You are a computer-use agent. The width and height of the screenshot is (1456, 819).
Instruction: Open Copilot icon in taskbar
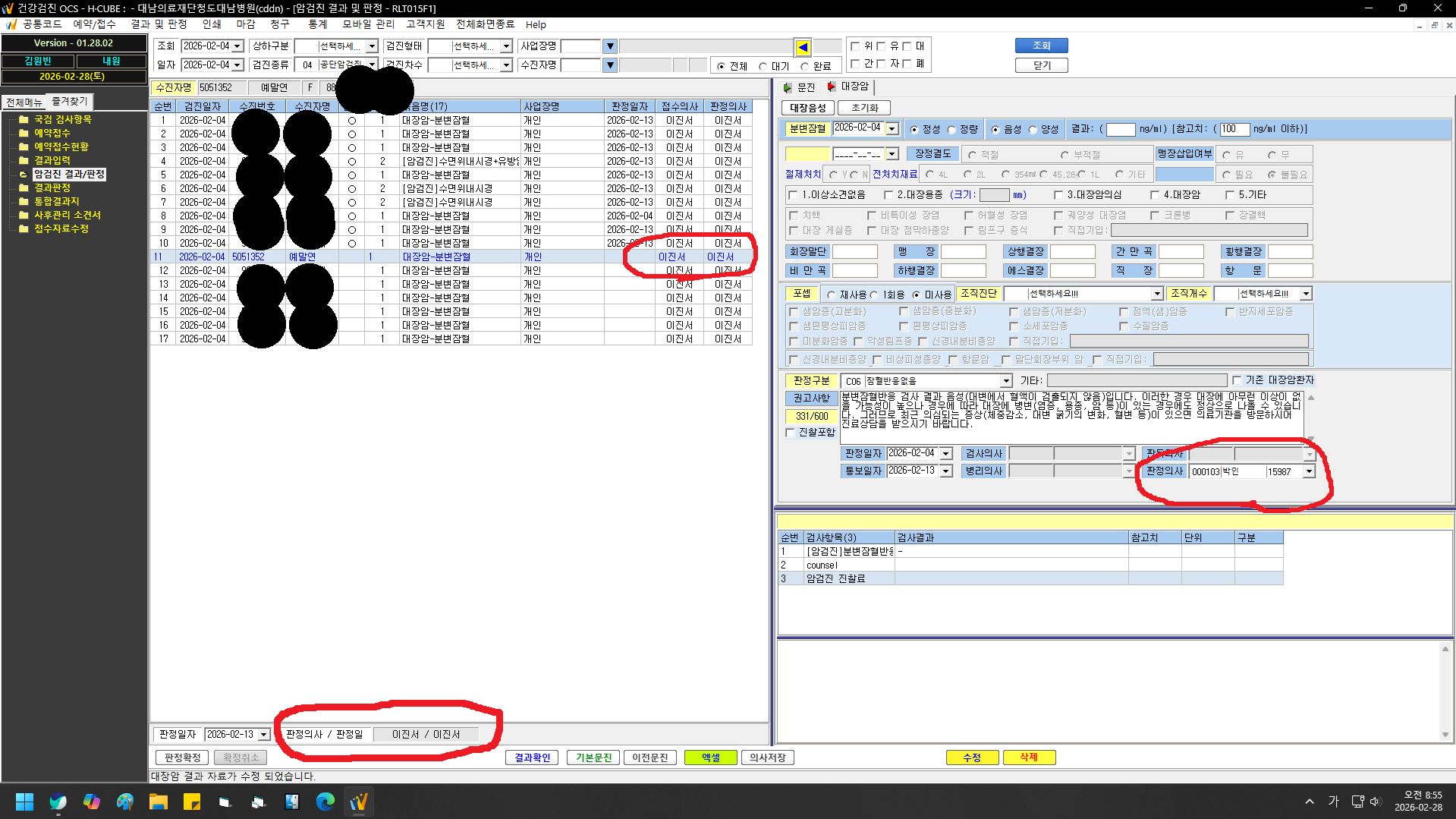tap(91, 801)
